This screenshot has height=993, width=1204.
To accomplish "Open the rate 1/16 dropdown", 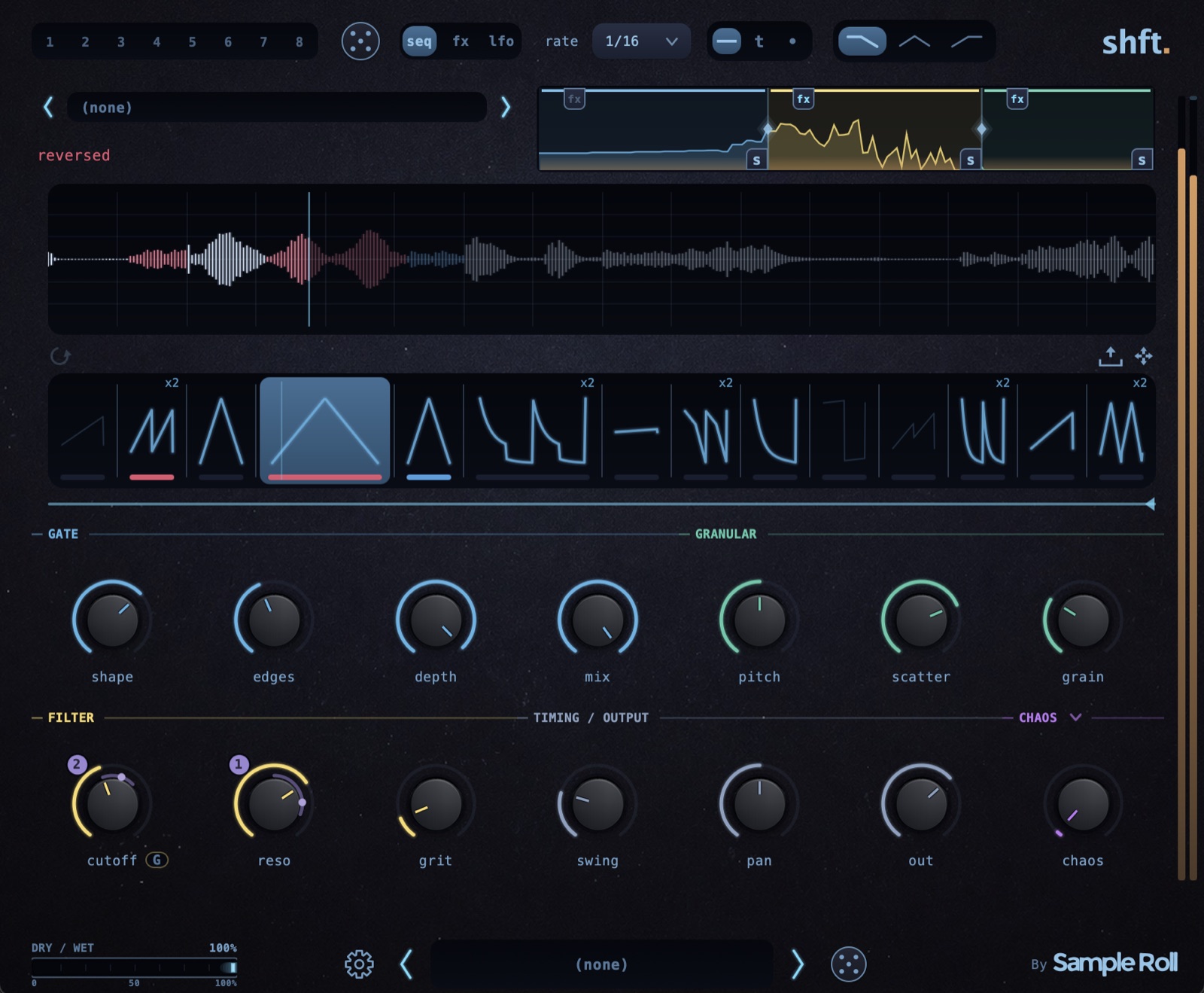I will pyautogui.click(x=641, y=41).
